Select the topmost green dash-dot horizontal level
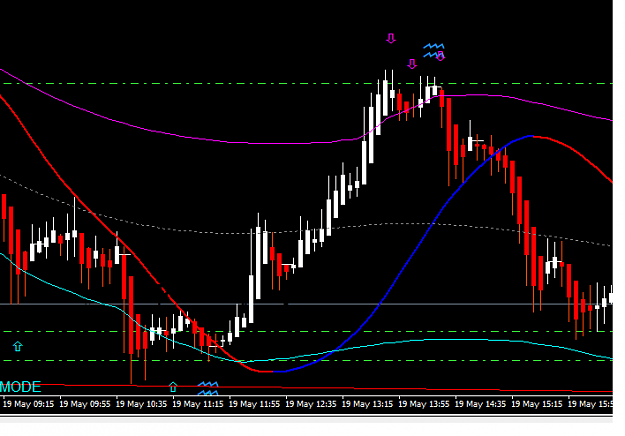The height and width of the screenshot is (436, 625). (x=306, y=84)
